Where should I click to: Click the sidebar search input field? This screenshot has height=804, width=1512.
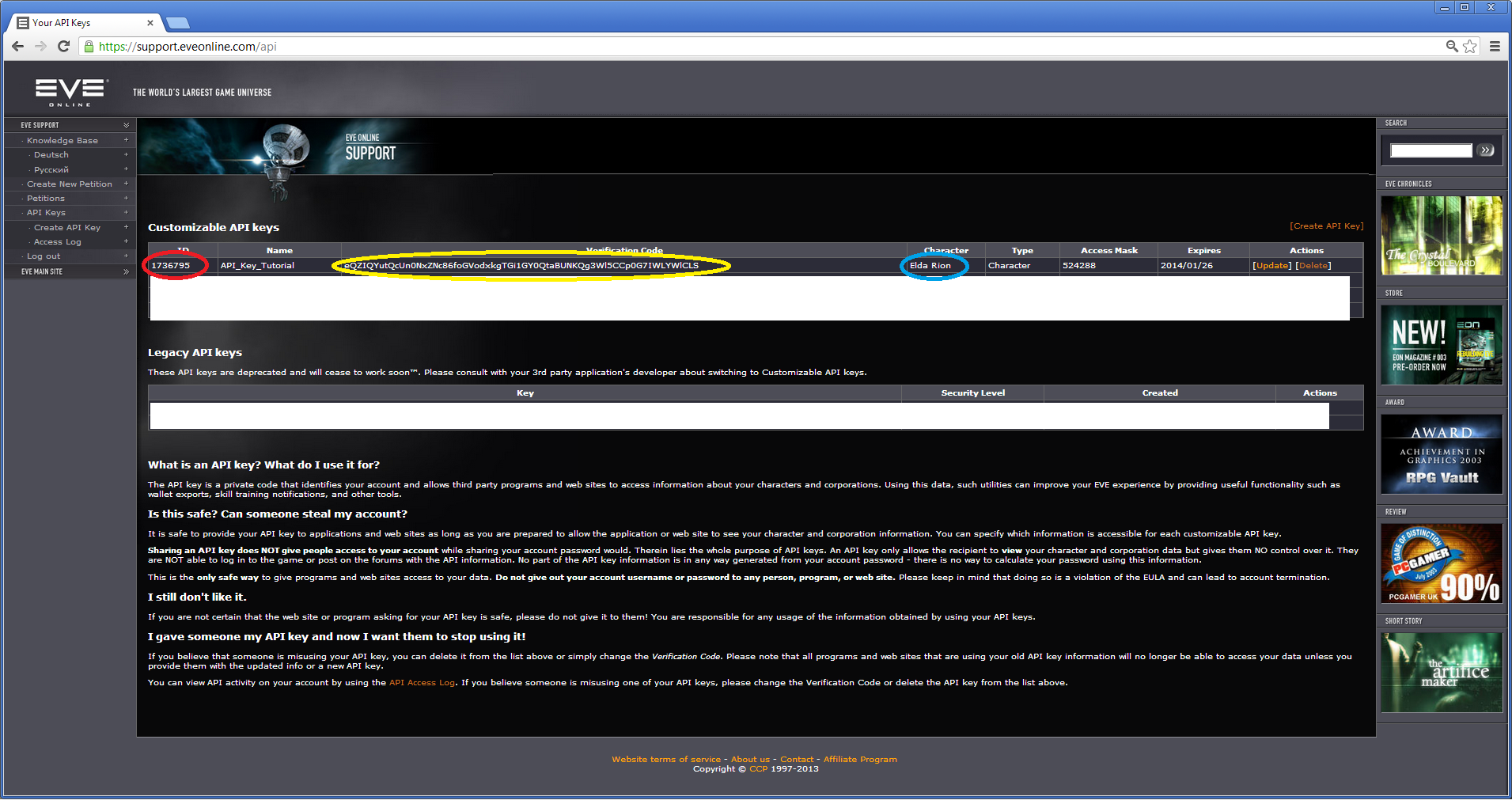[x=1431, y=150]
